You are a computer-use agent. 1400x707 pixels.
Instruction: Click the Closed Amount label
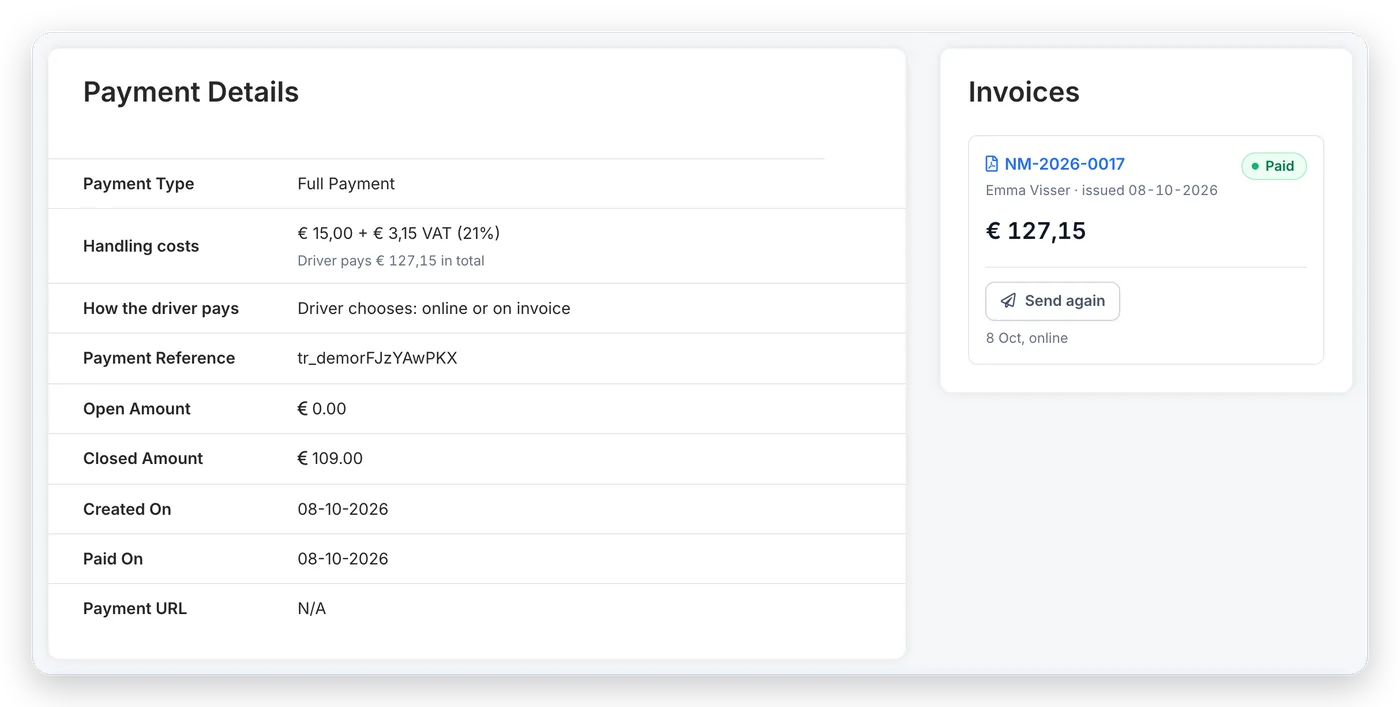coord(143,458)
